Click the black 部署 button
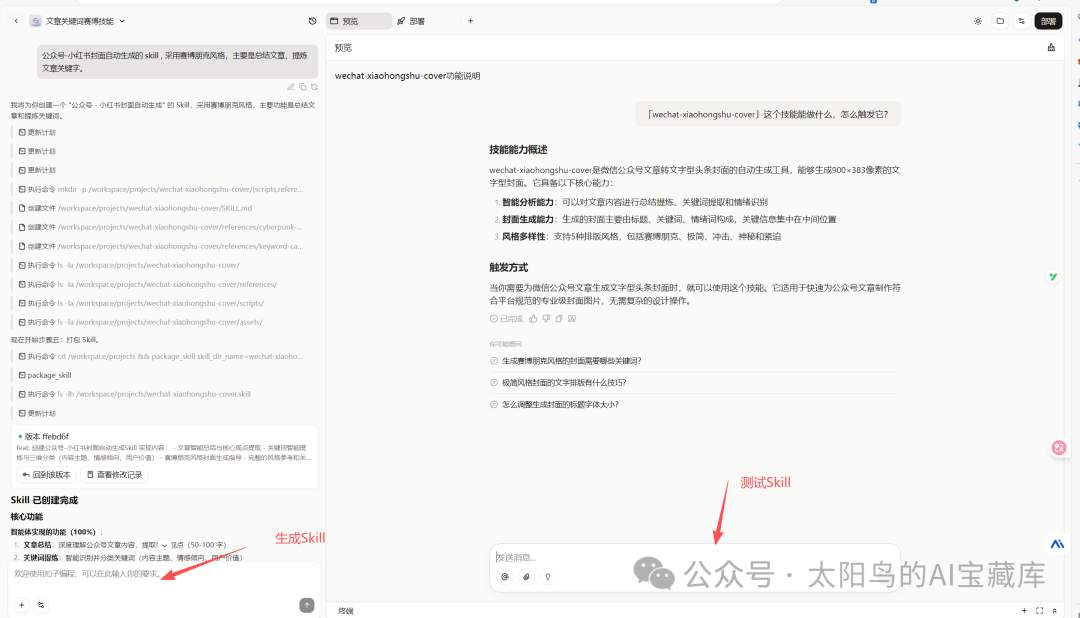The height and width of the screenshot is (618, 1080). click(x=1048, y=21)
